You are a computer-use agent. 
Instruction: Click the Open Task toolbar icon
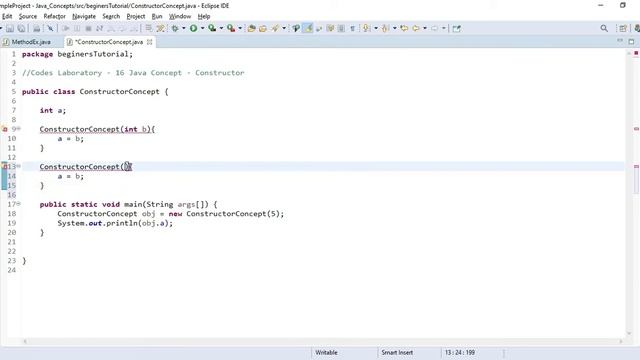pos(263,28)
